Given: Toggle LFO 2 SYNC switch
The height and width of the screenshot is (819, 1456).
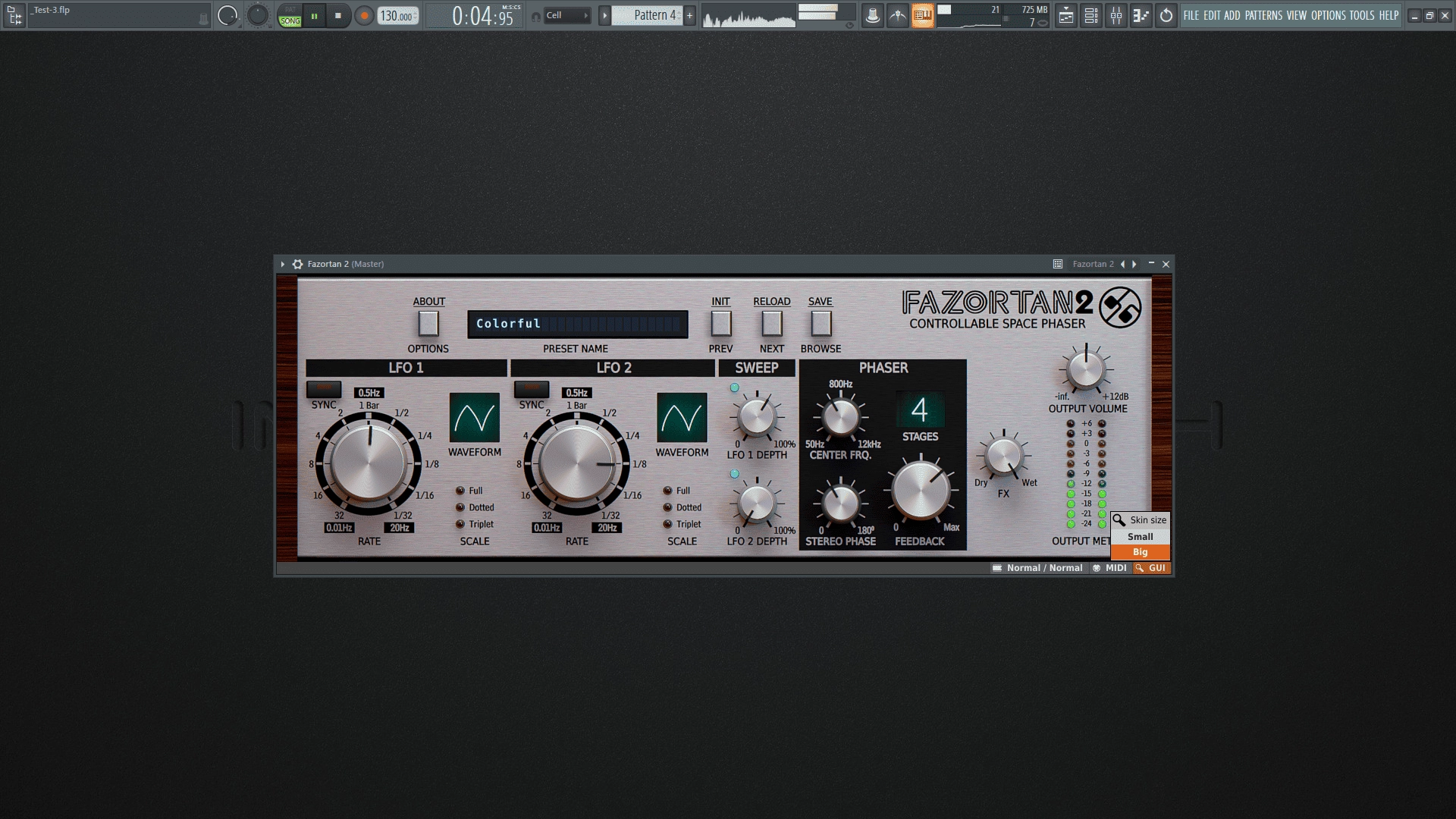Looking at the screenshot, I should pos(532,389).
